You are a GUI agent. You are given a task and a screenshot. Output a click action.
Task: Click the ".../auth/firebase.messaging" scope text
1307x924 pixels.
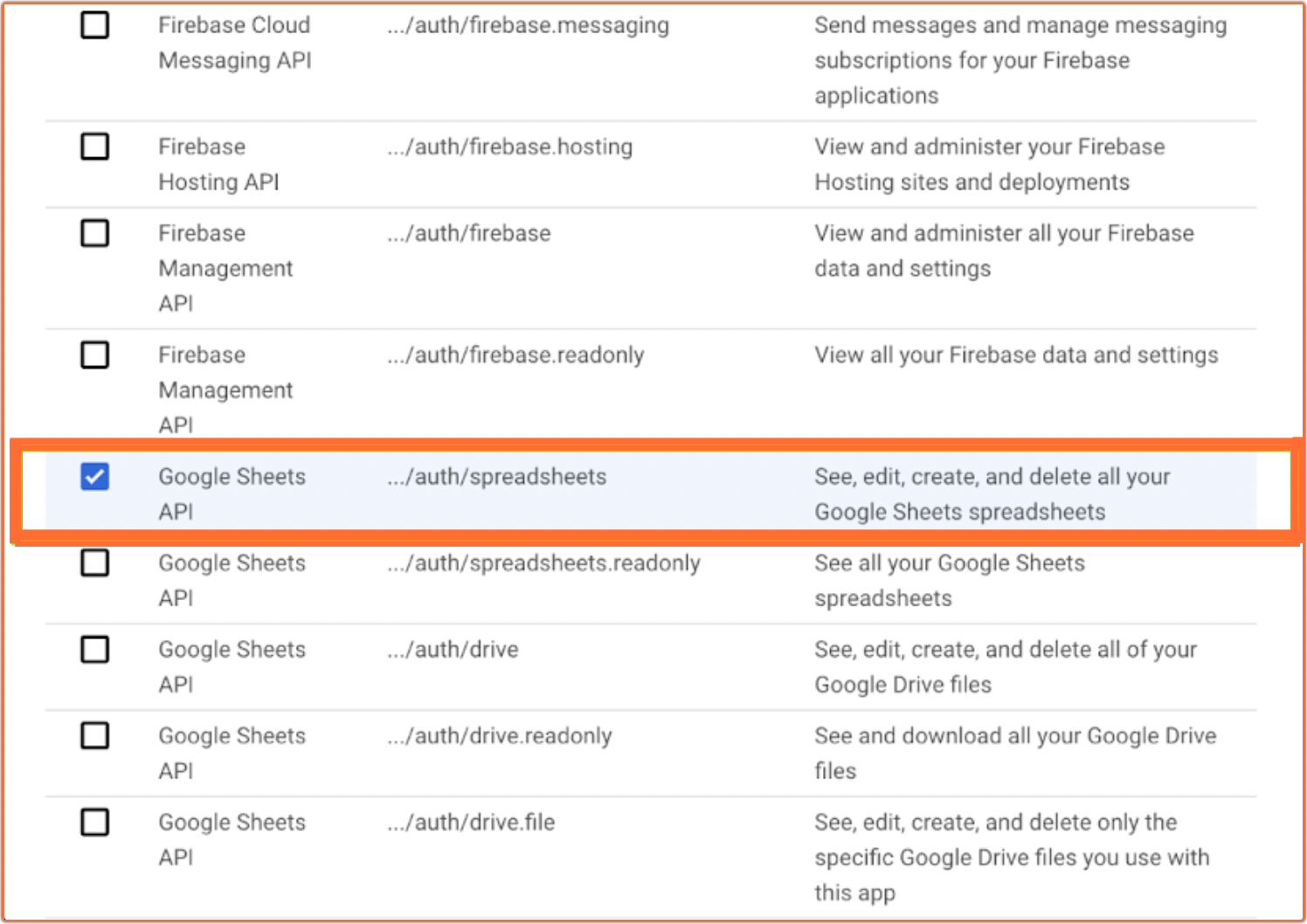click(x=529, y=26)
